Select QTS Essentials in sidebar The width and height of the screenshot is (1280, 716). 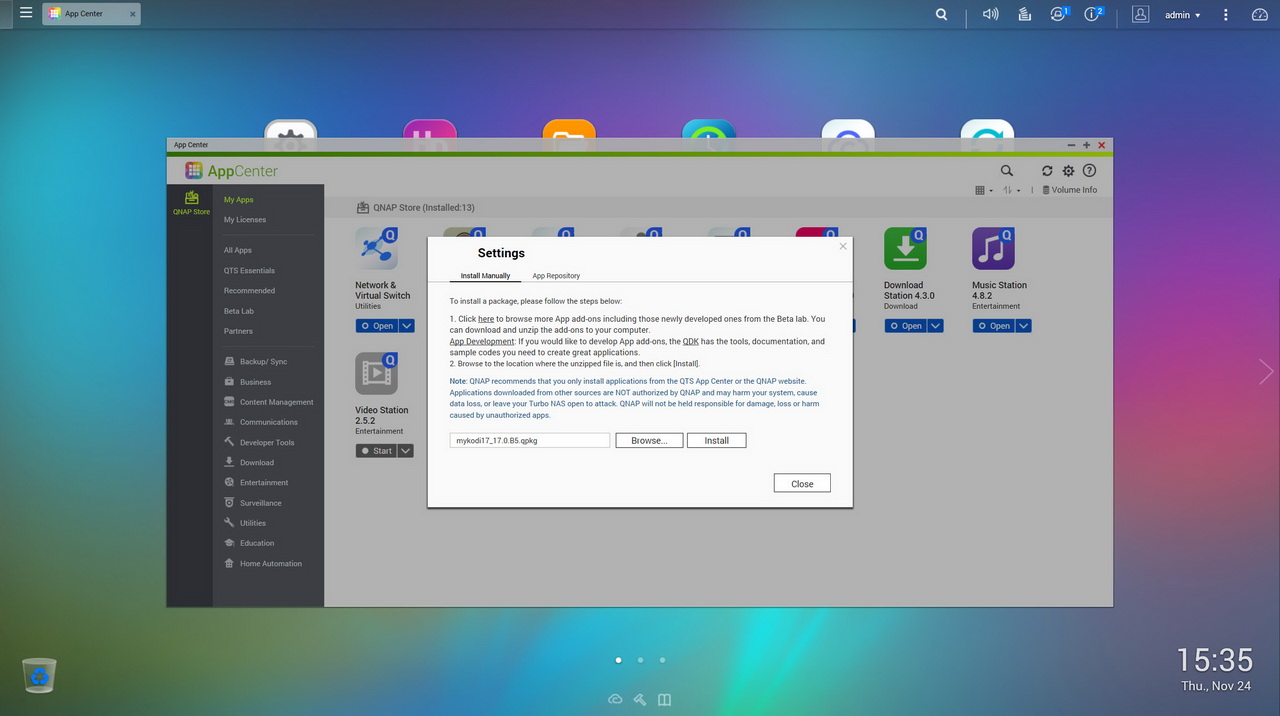[x=249, y=271]
